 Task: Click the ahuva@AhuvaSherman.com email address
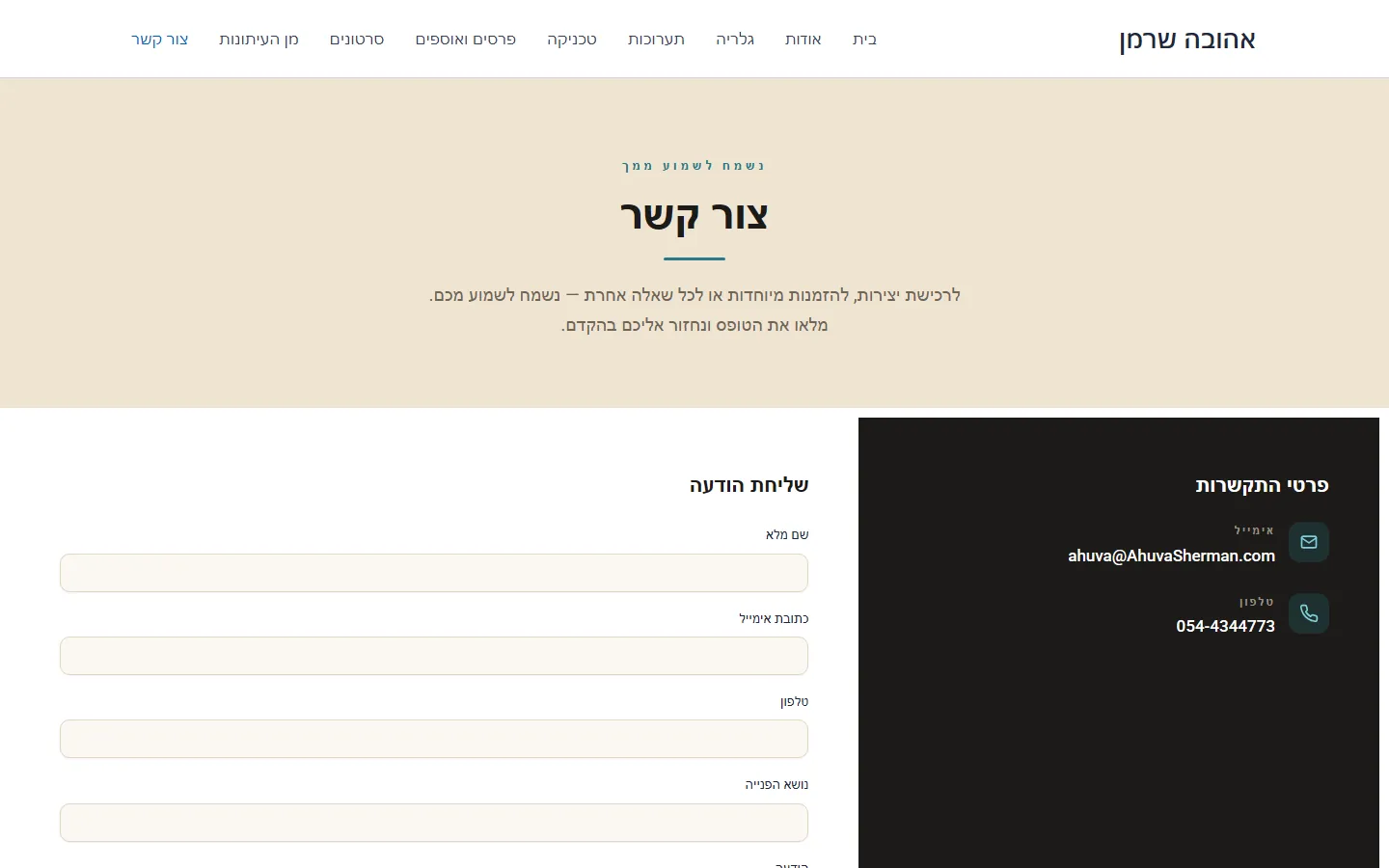[1171, 556]
